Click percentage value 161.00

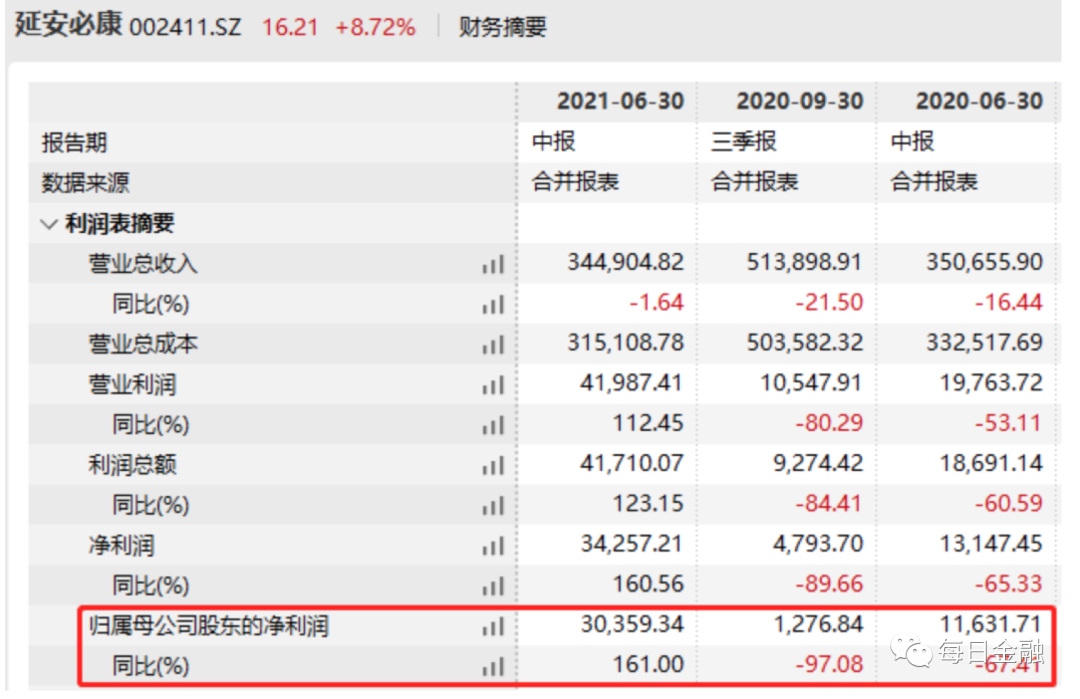point(648,665)
